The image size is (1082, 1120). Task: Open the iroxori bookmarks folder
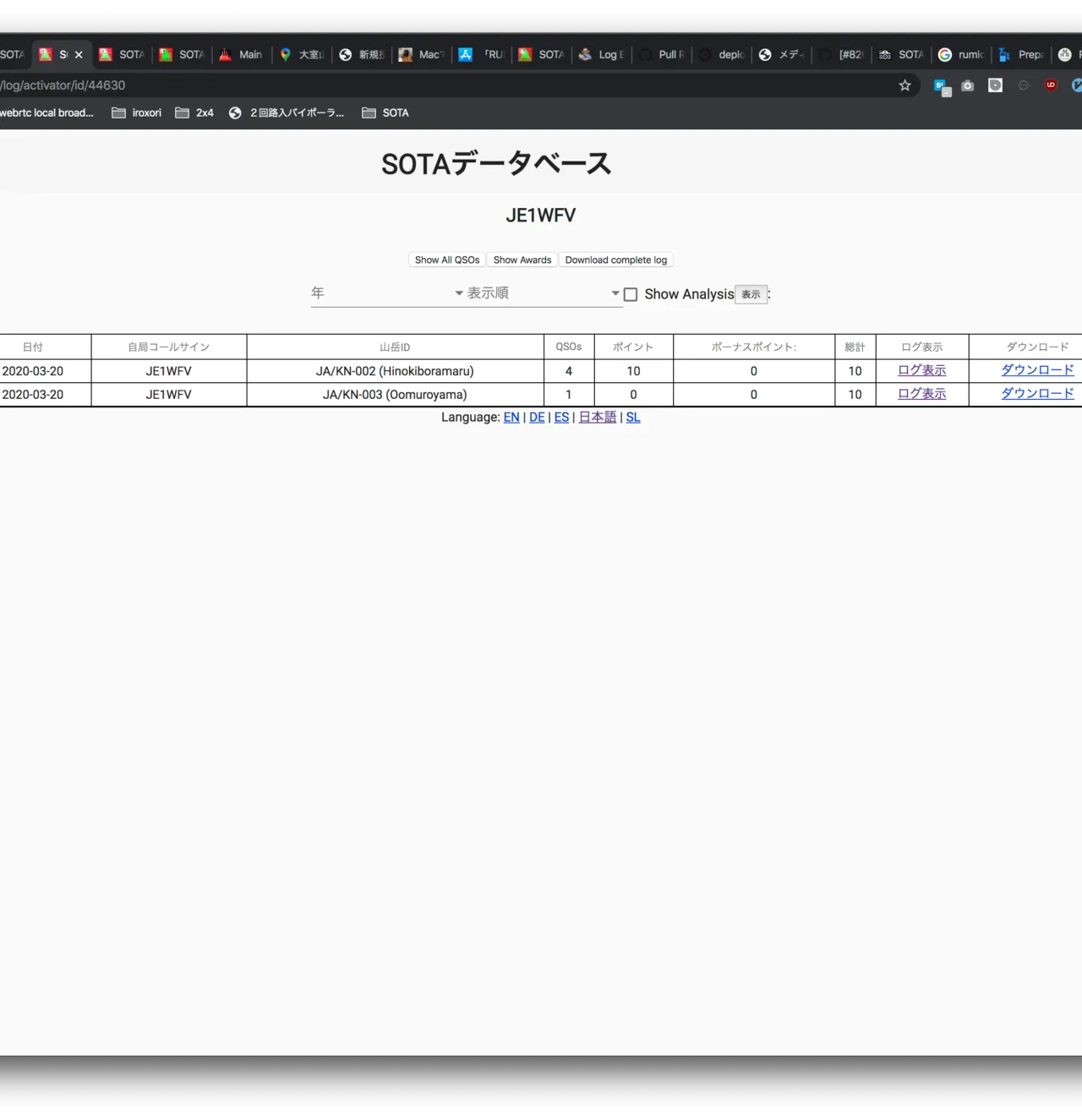tap(136, 112)
